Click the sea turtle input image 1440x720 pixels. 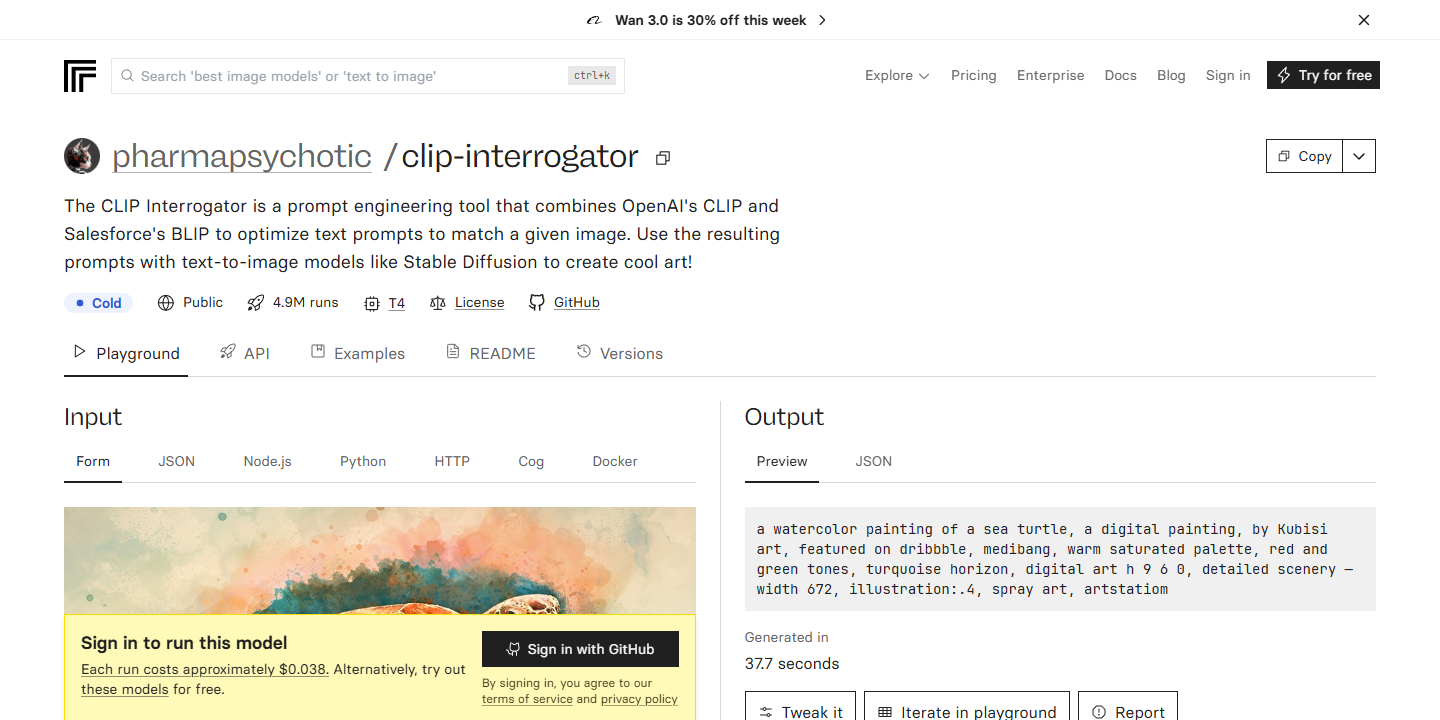pos(380,560)
